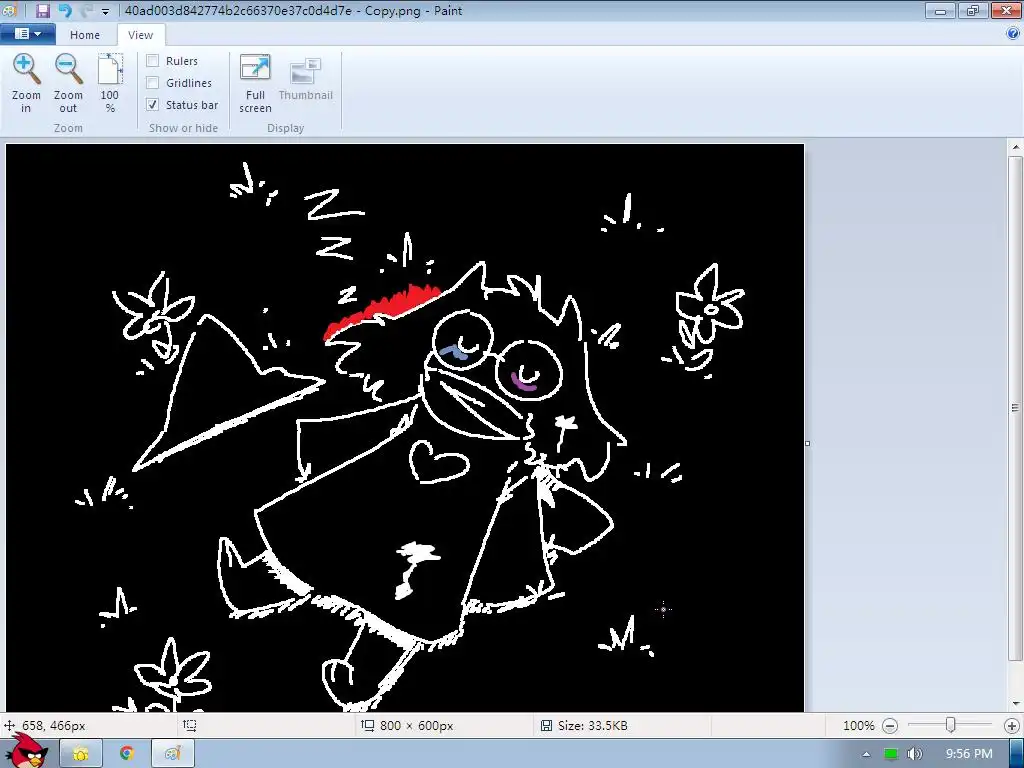The width and height of the screenshot is (1024, 768).
Task: Open the Paint file menu button
Action: coord(27,34)
